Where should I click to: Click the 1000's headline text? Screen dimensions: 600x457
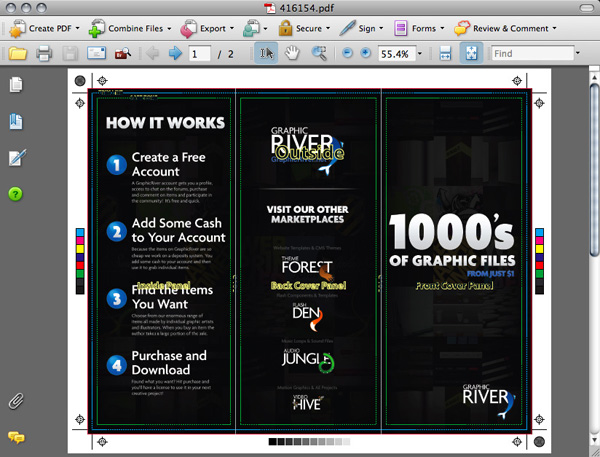point(452,232)
